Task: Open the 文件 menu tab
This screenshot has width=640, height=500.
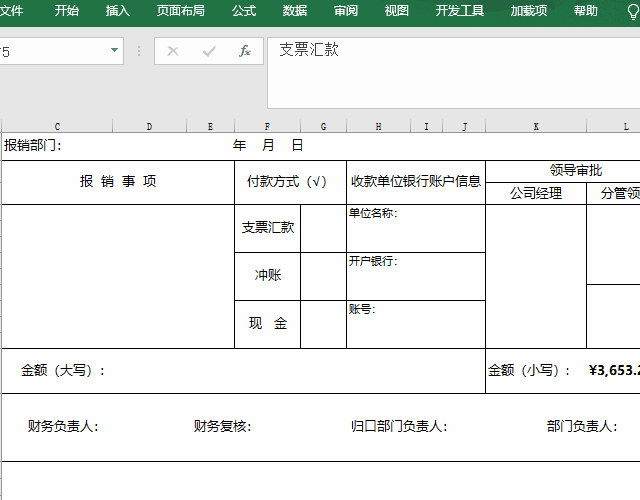Action: pyautogui.click(x=11, y=10)
